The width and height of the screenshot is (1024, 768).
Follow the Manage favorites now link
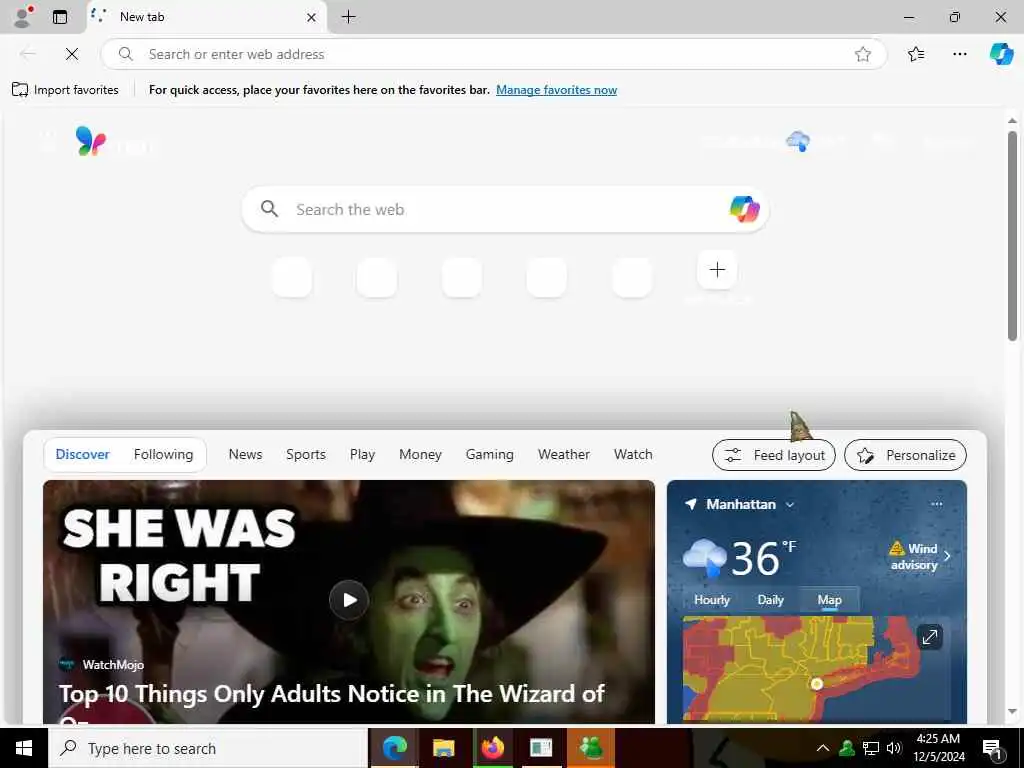pos(556,90)
